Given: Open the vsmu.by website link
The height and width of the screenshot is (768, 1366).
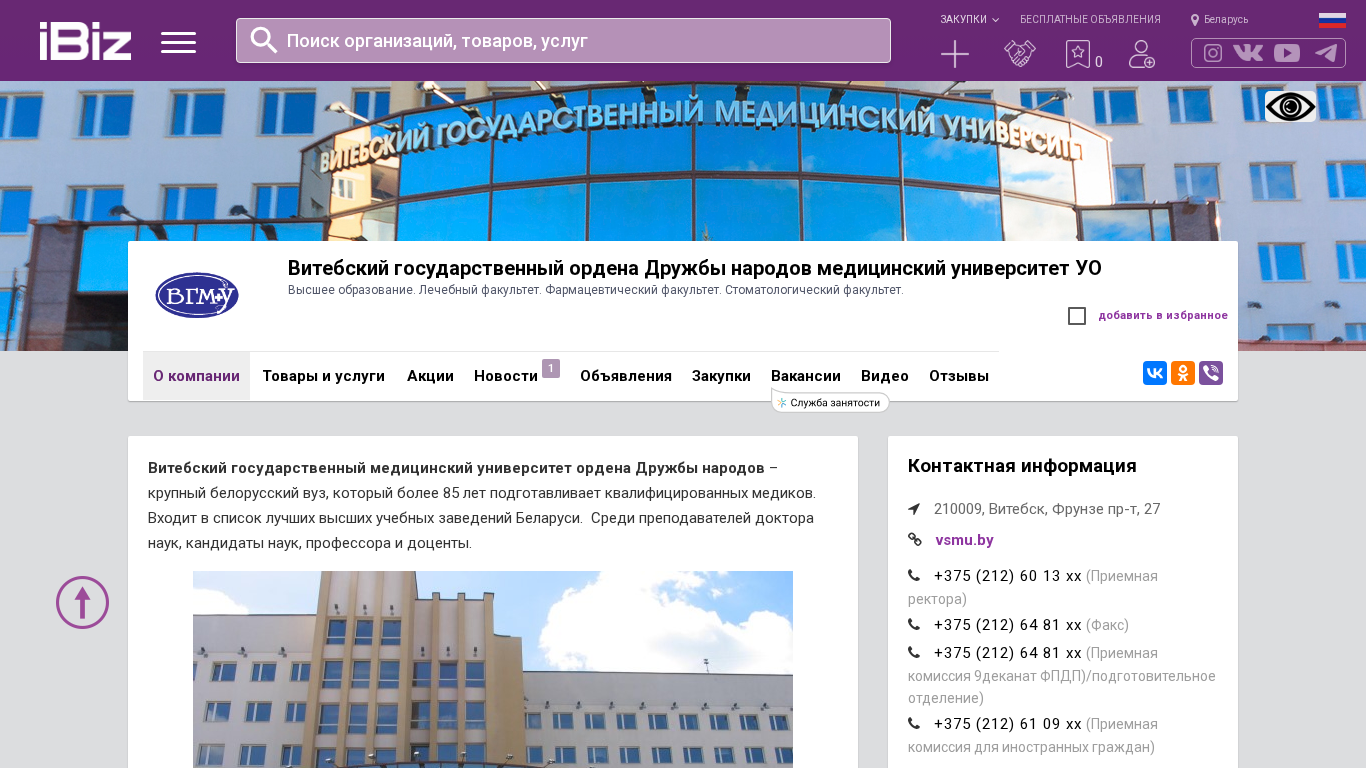Looking at the screenshot, I should point(964,540).
